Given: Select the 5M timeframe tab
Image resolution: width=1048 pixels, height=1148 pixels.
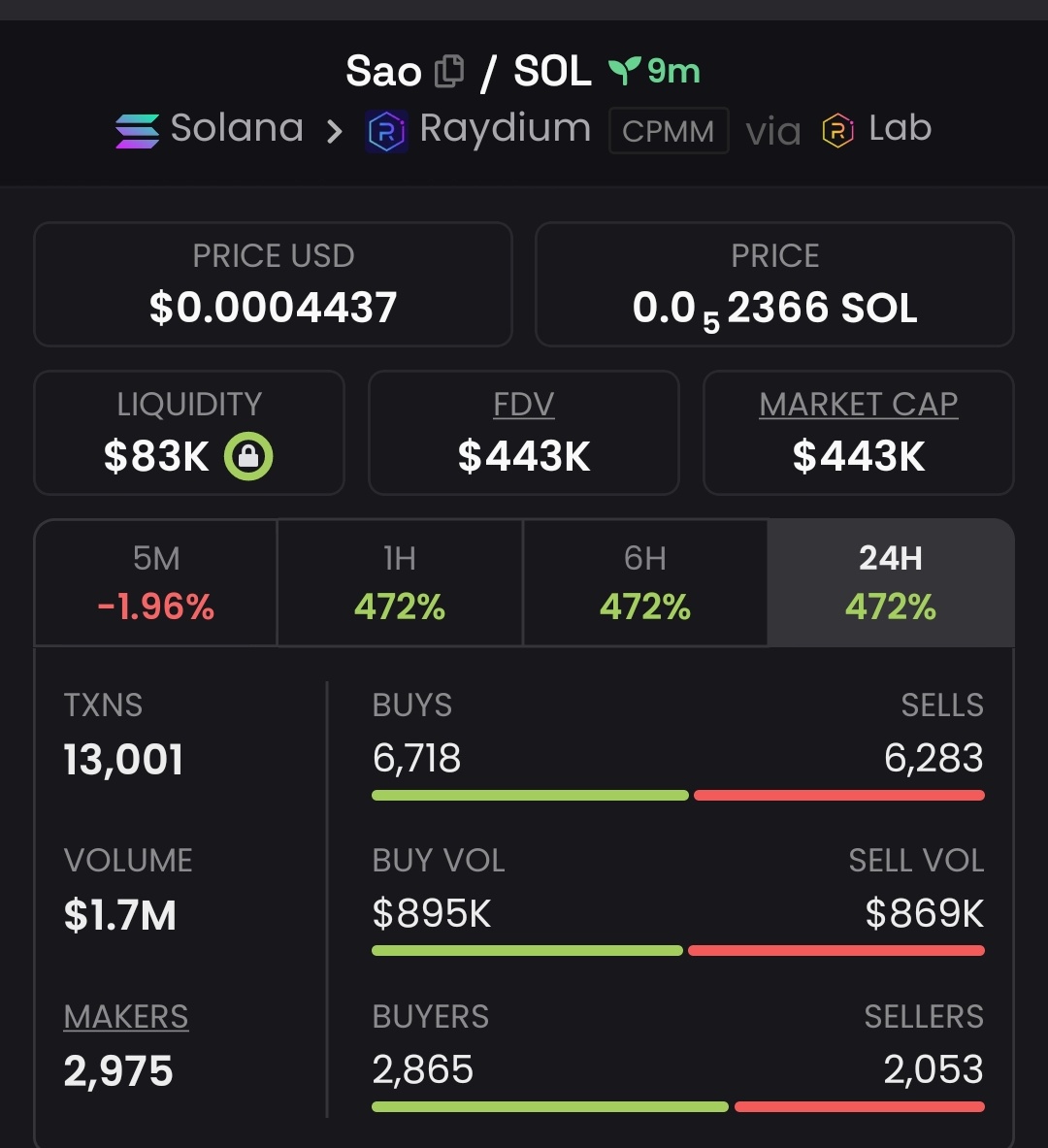Looking at the screenshot, I should click(156, 583).
